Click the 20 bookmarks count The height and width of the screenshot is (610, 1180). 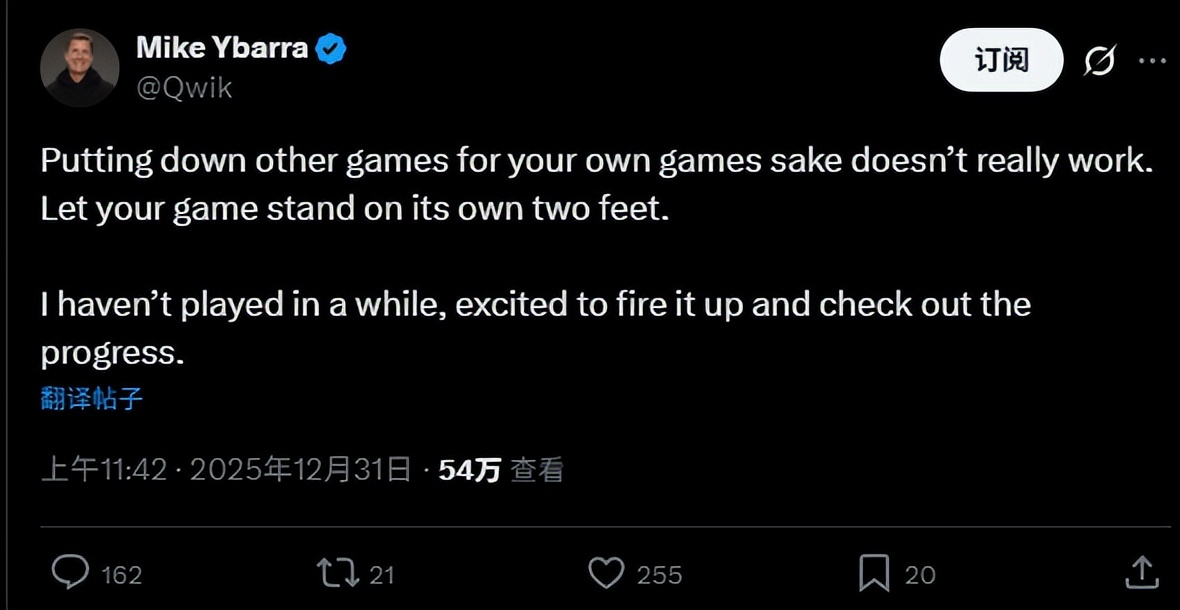(920, 575)
